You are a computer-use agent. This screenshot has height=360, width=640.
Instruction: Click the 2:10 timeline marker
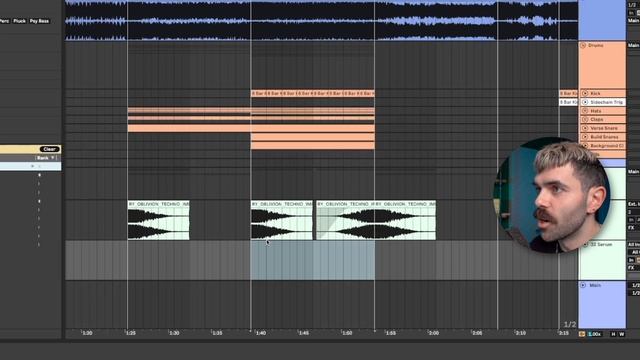tap(520, 333)
